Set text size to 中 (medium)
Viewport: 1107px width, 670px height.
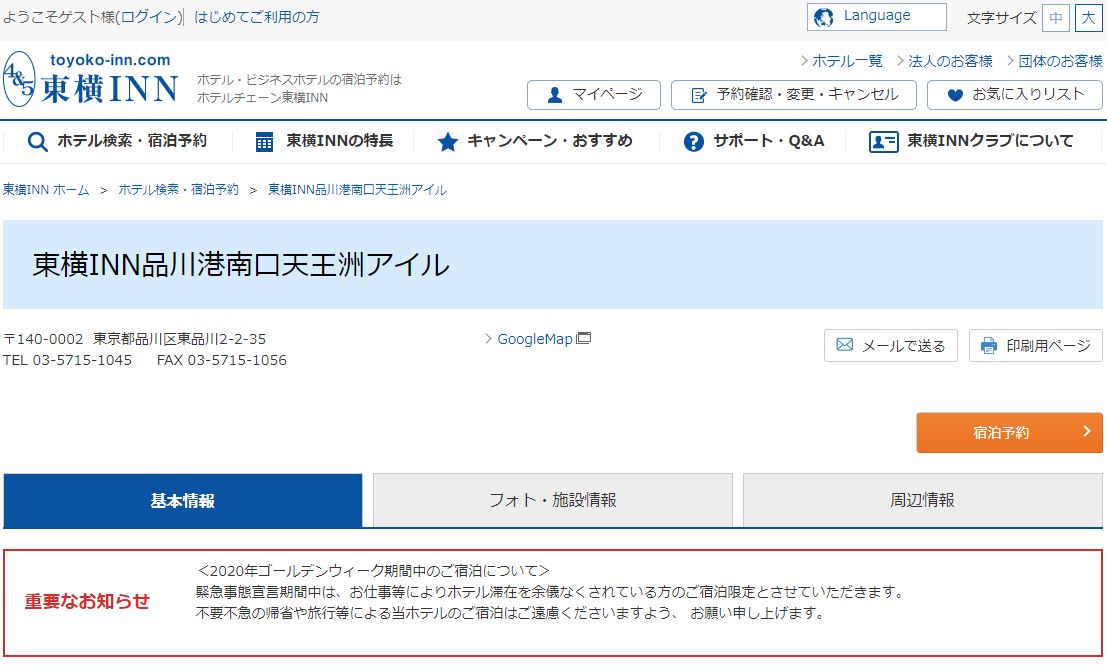pyautogui.click(x=1055, y=18)
